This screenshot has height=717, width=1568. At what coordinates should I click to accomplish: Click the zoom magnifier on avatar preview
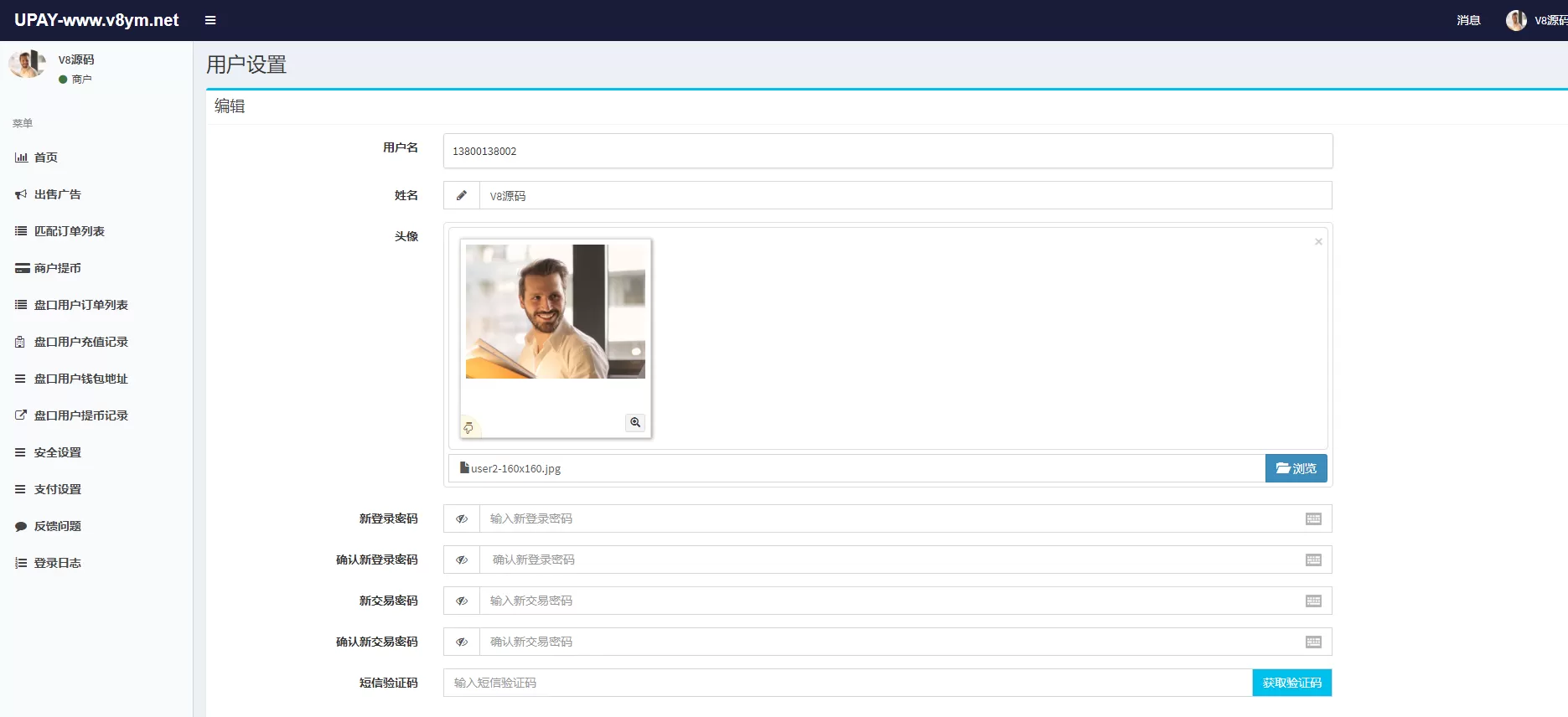pyautogui.click(x=635, y=422)
